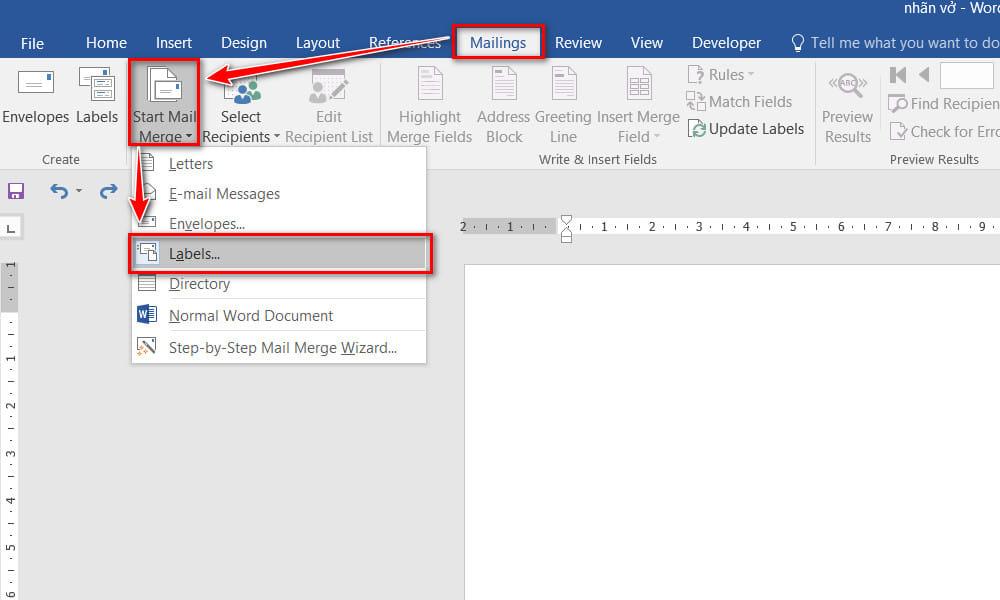Choose Letters from the merge menu

(x=279, y=164)
